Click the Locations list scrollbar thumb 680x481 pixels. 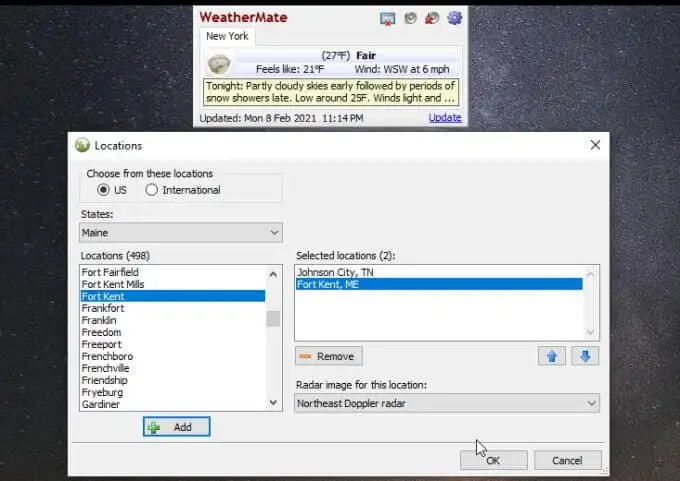pos(273,319)
